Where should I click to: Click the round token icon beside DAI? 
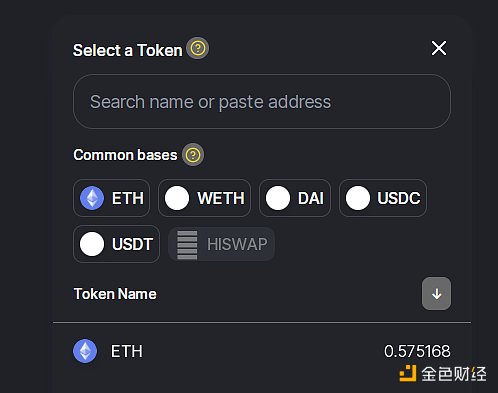pyautogui.click(x=278, y=198)
